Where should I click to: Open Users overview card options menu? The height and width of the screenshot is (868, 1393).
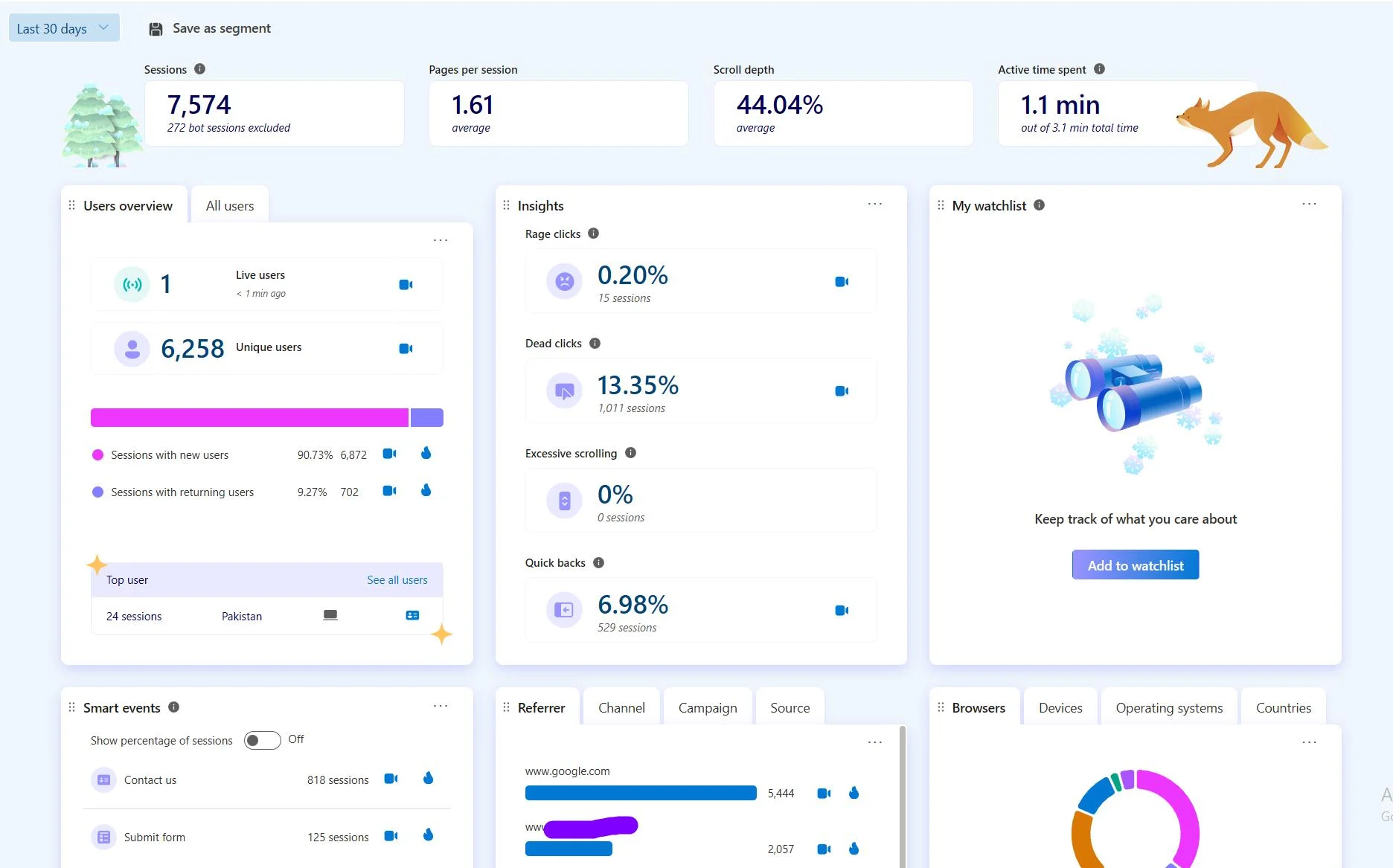441,240
